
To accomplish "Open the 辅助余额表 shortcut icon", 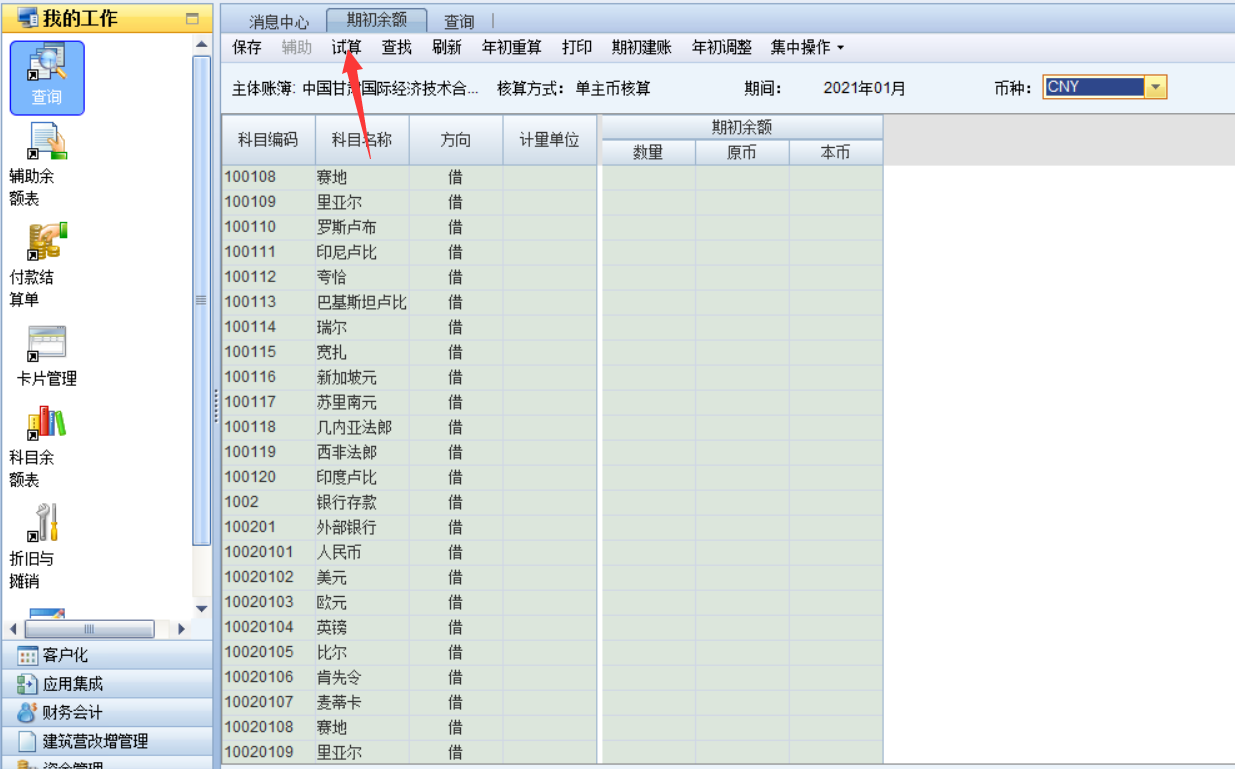I will tap(46, 143).
